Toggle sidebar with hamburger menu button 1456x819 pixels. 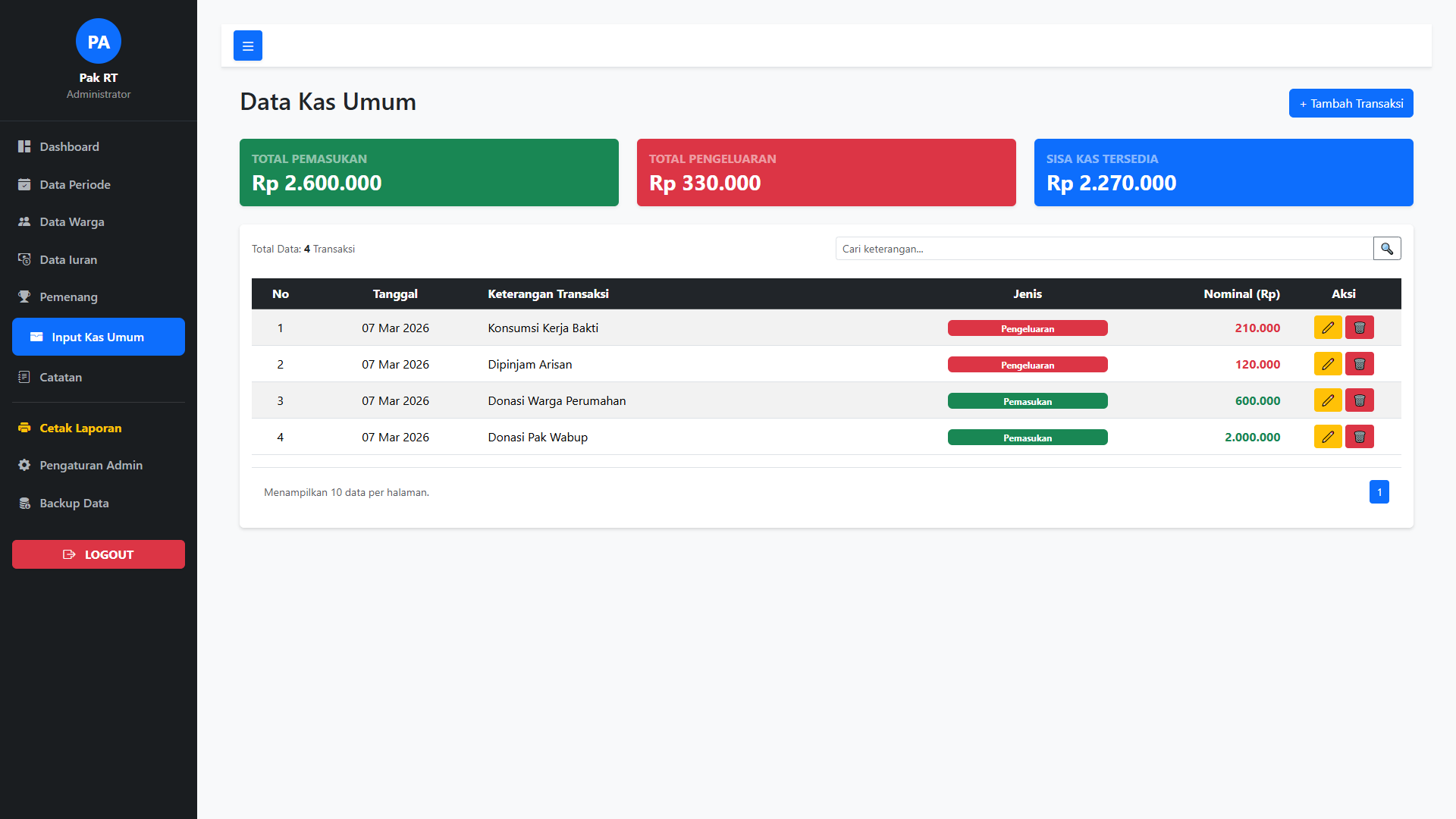point(247,45)
